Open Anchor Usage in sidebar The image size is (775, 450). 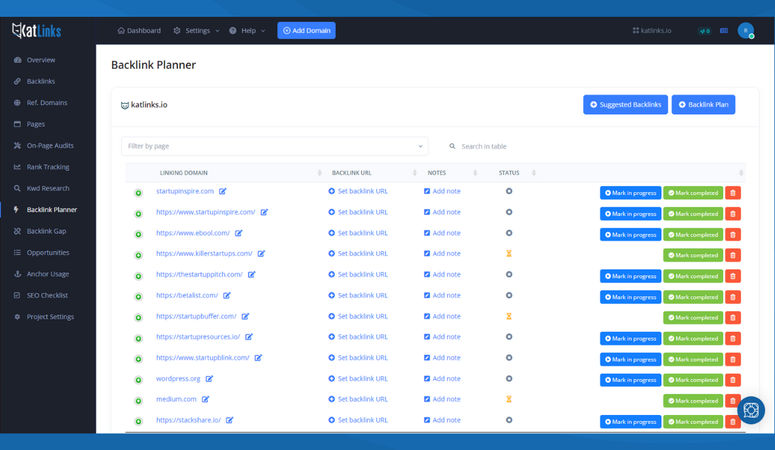coord(48,274)
